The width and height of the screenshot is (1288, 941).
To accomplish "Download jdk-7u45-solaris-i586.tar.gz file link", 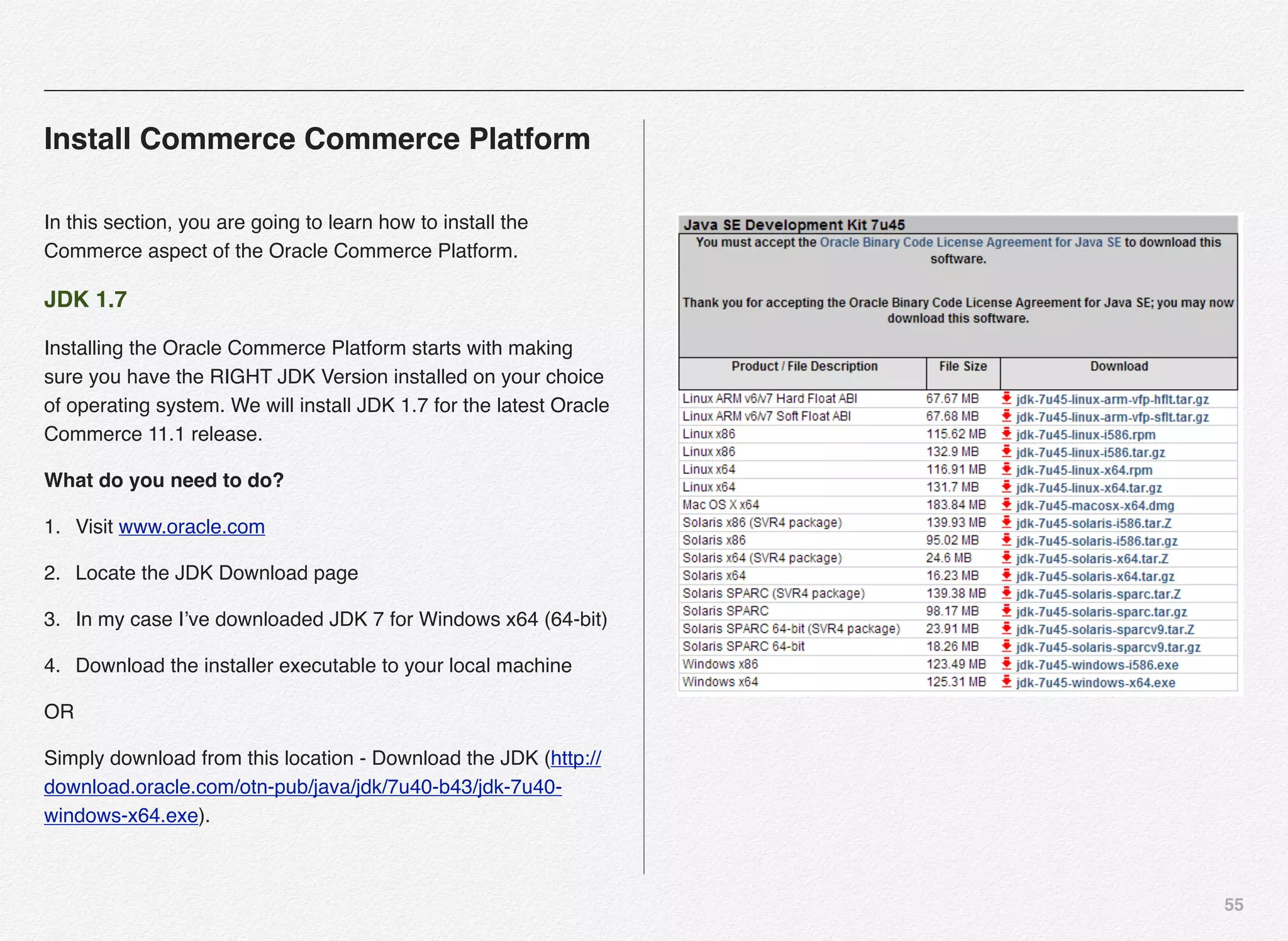I will 1097,541.
